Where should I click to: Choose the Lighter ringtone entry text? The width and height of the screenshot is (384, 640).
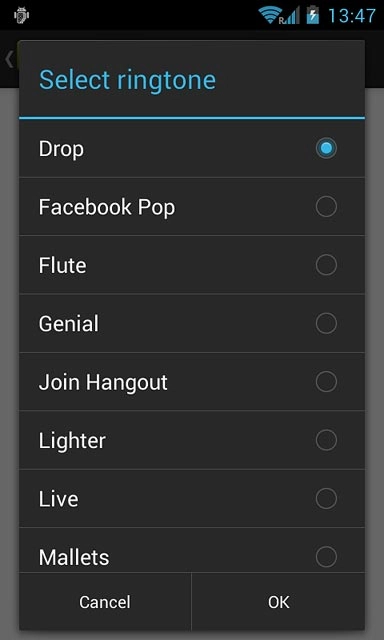tap(72, 441)
